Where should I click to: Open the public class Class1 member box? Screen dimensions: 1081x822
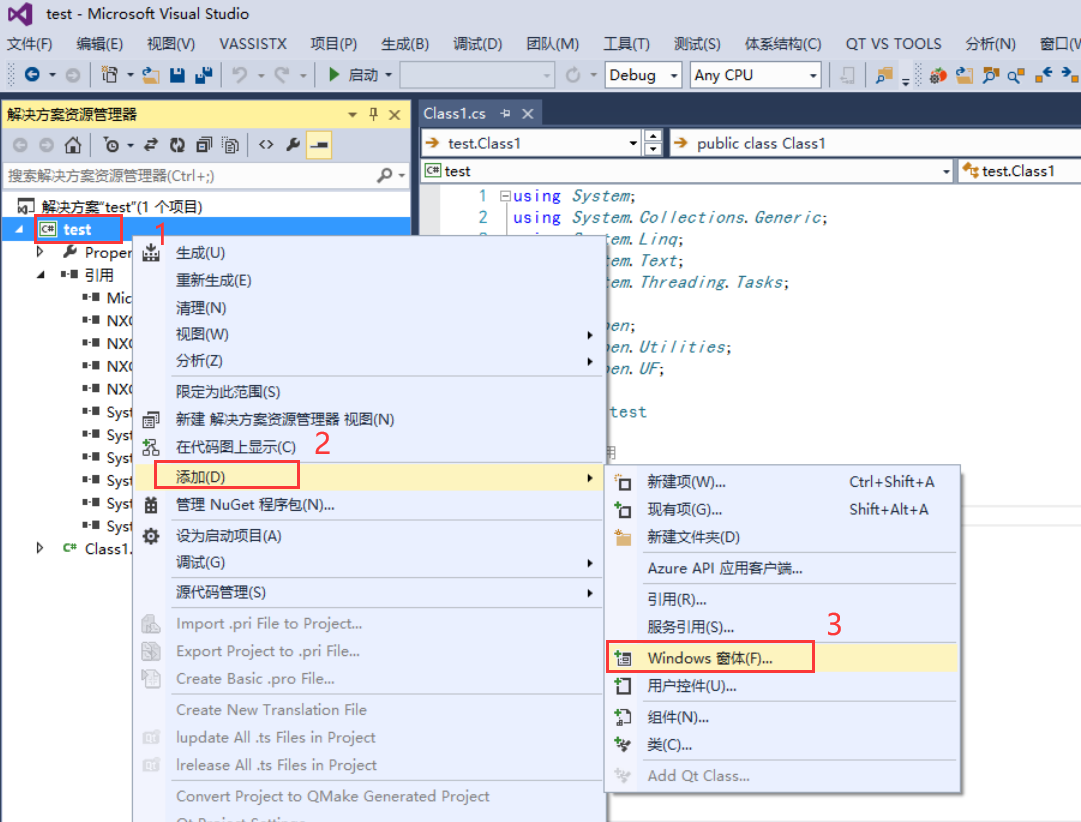coord(876,143)
